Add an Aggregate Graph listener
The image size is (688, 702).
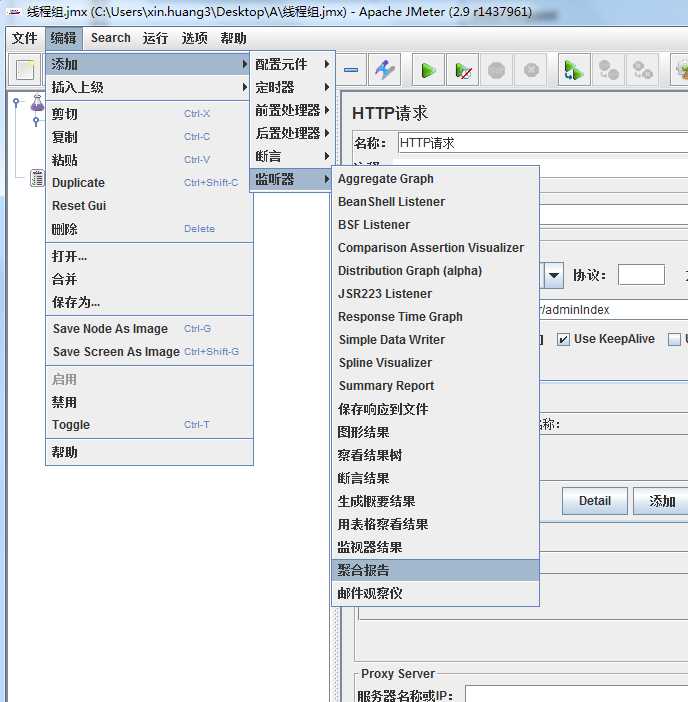[x=435, y=179]
